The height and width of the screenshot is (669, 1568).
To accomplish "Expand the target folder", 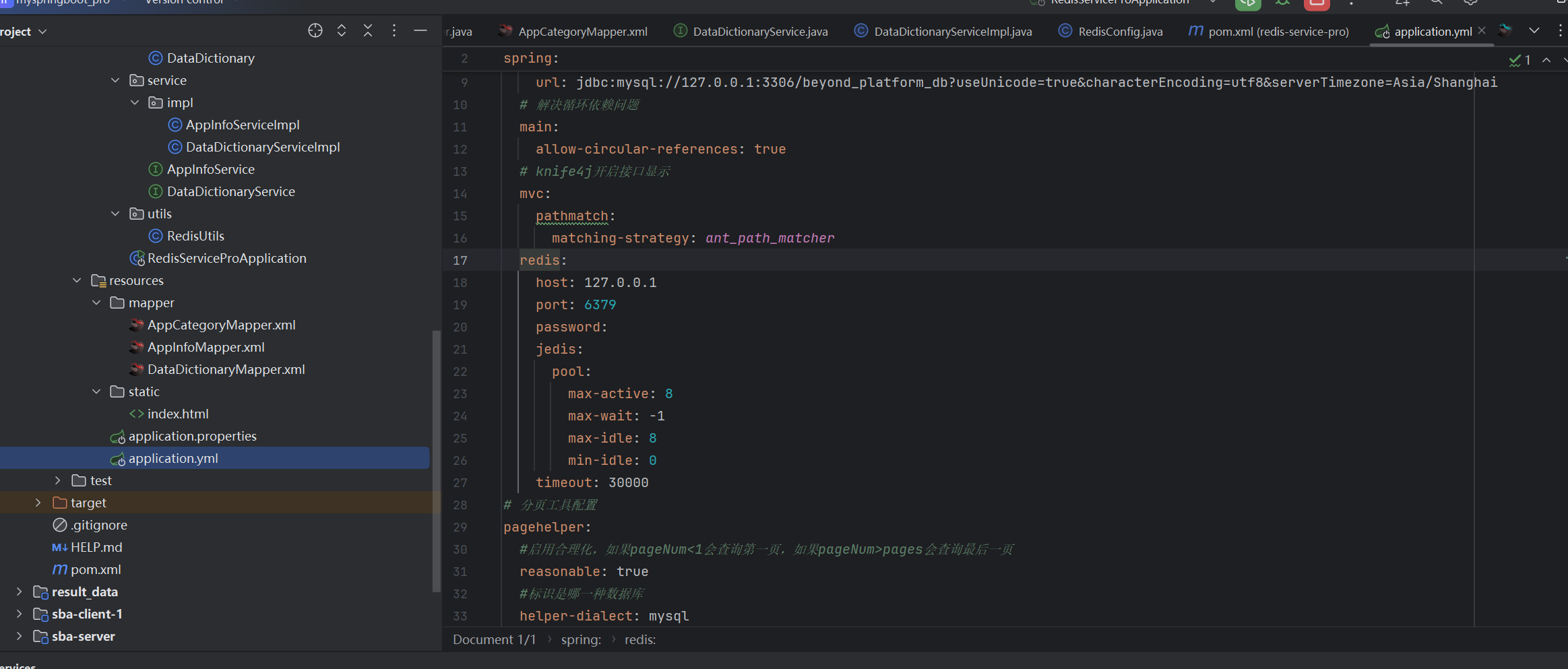I will pyautogui.click(x=38, y=503).
